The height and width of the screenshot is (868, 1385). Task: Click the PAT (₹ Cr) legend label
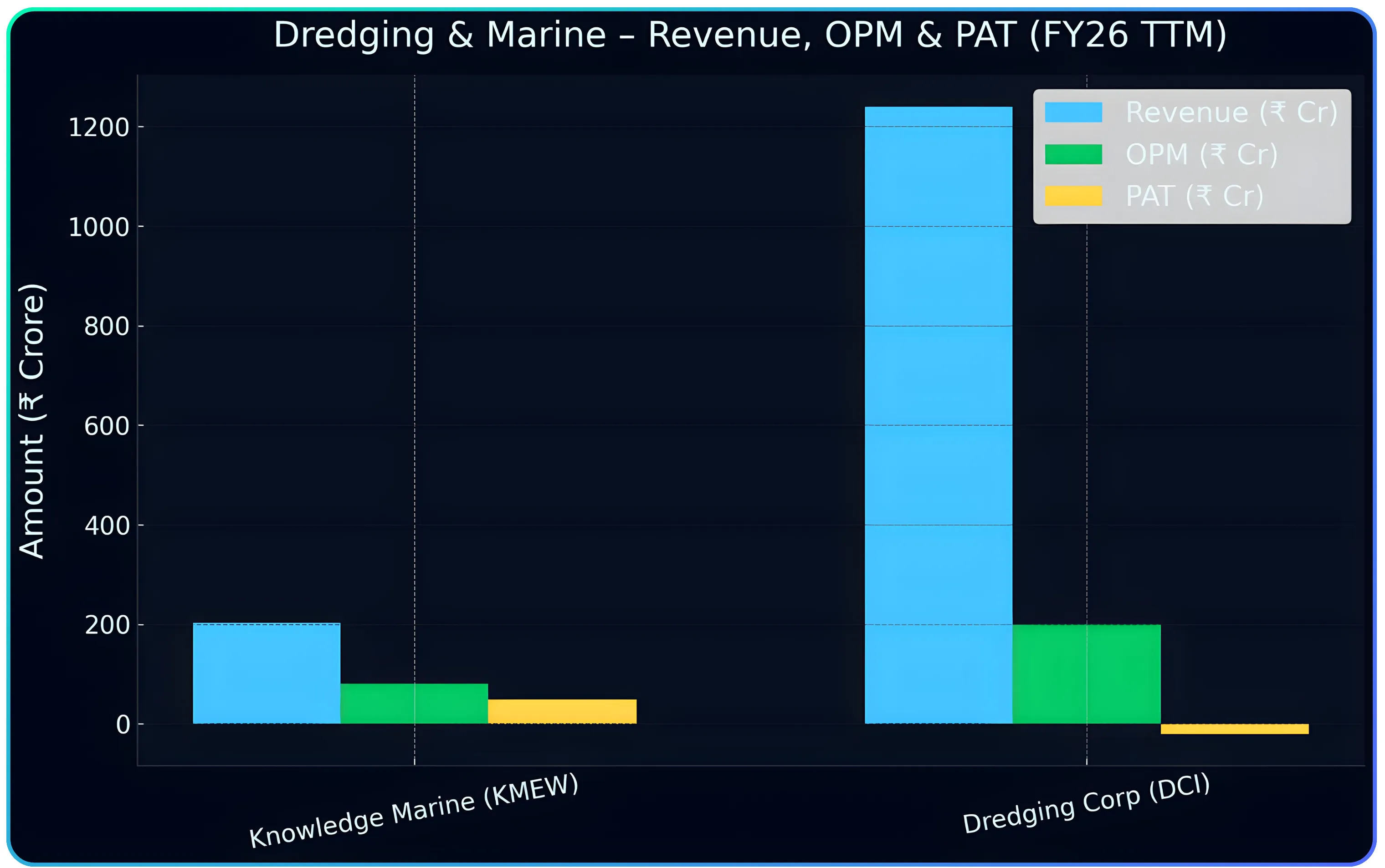1195,196
